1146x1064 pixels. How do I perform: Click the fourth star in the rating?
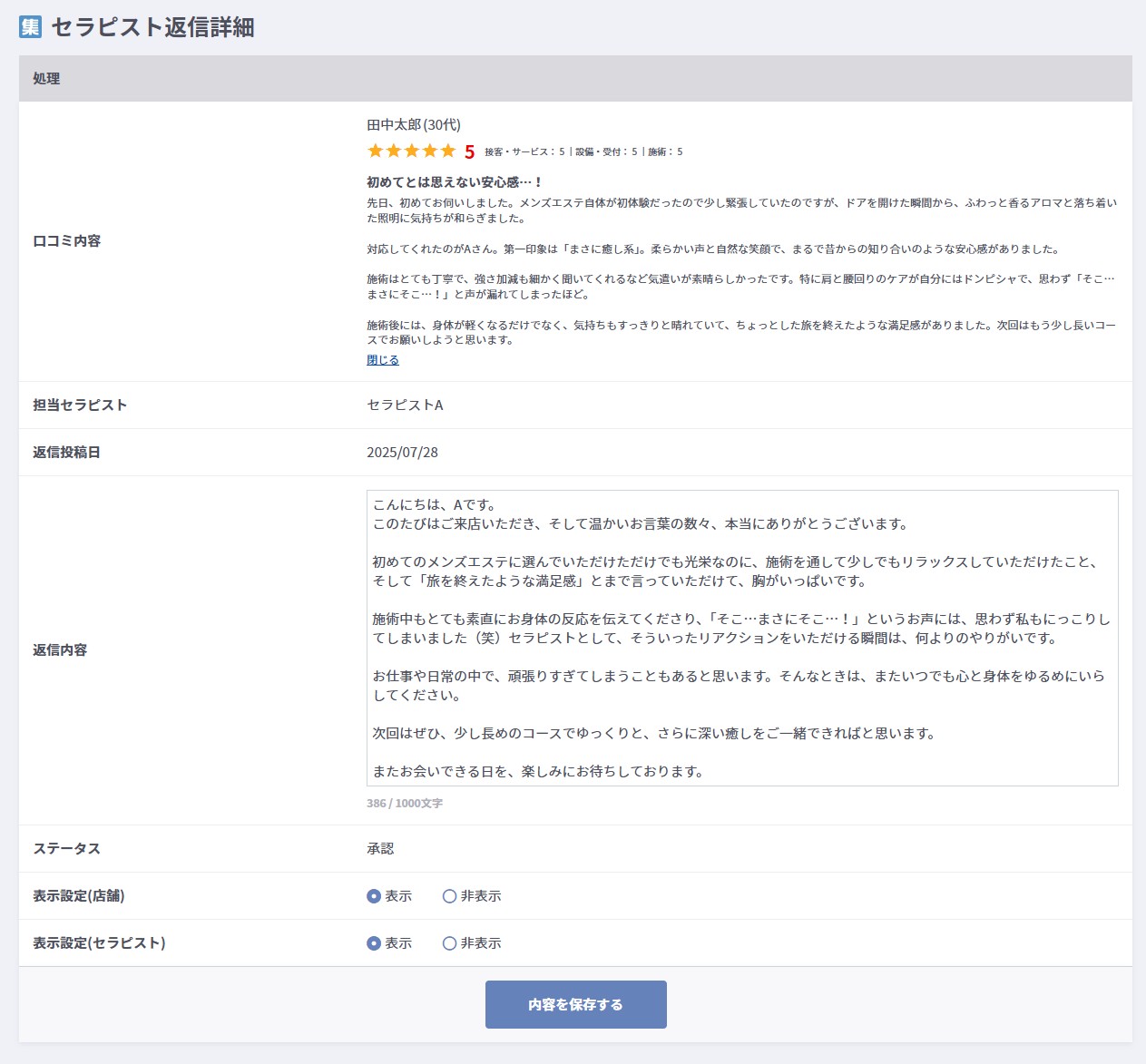point(429,151)
